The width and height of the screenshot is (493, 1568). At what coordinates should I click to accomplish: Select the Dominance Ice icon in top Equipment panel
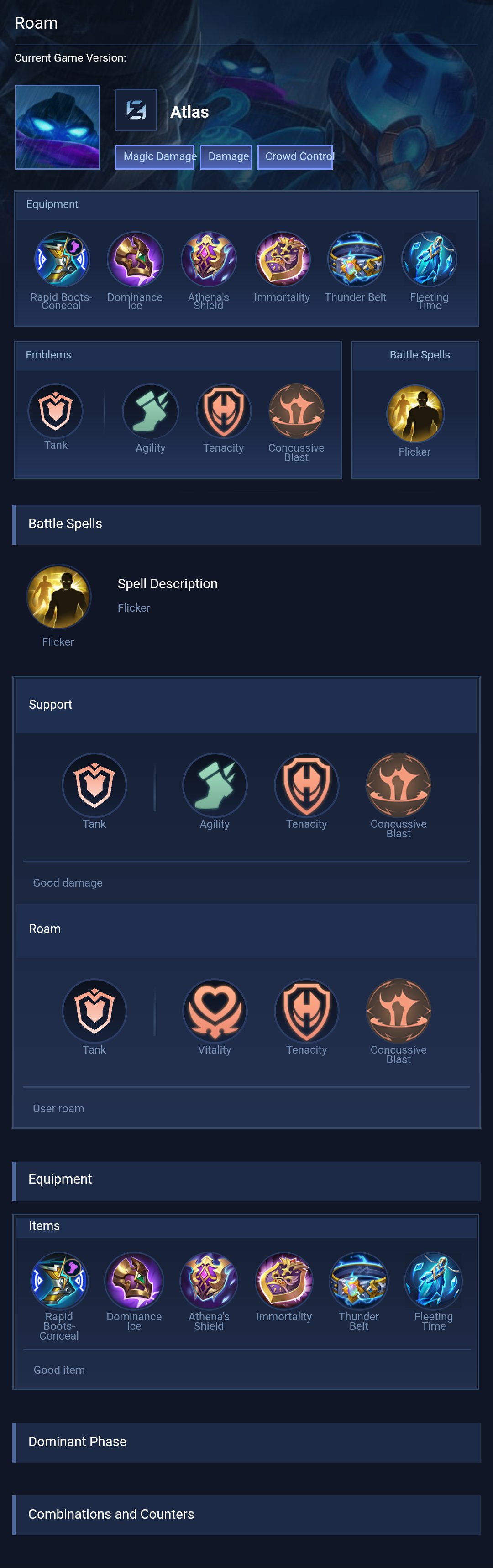point(135,260)
